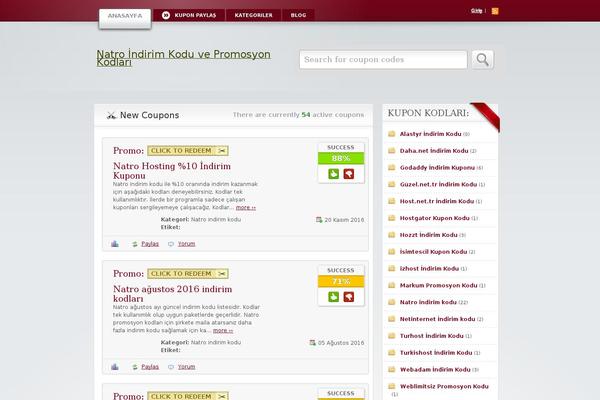The width and height of the screenshot is (600, 400).
Task: Open izhost İndirim Kodu category
Action: point(429,269)
